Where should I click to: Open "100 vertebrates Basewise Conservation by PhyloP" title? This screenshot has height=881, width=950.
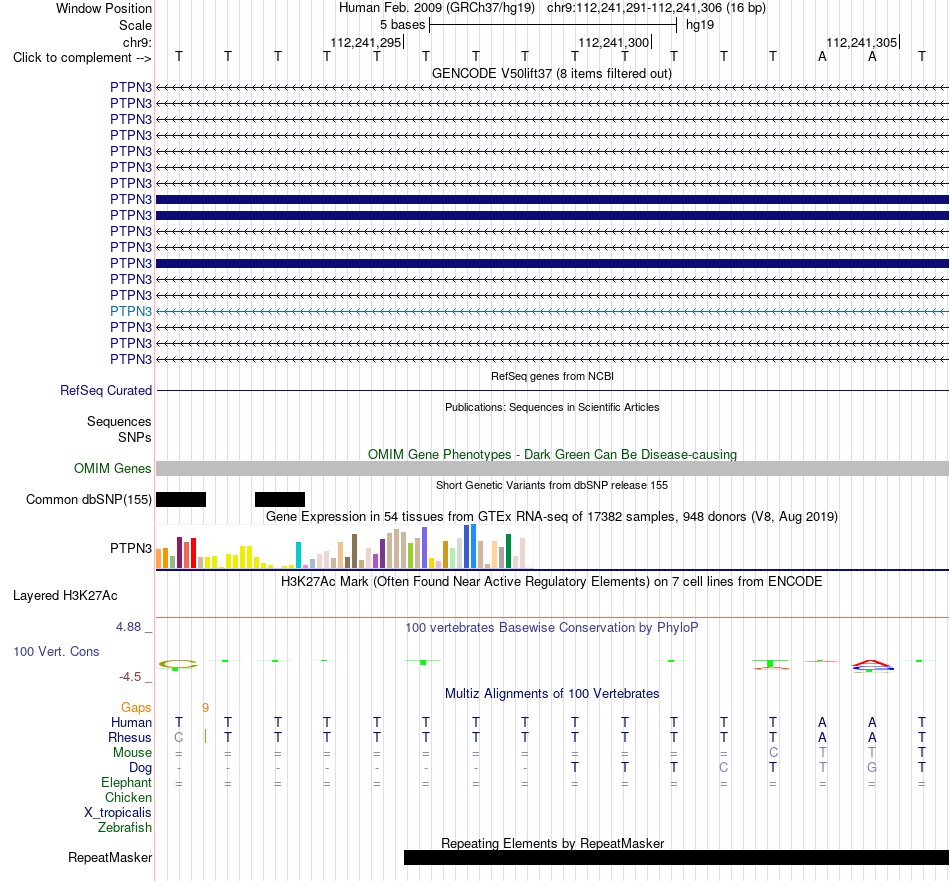pos(552,628)
